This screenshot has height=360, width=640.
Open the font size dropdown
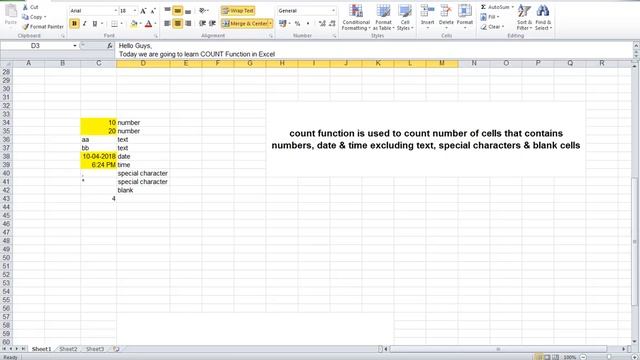click(x=135, y=11)
